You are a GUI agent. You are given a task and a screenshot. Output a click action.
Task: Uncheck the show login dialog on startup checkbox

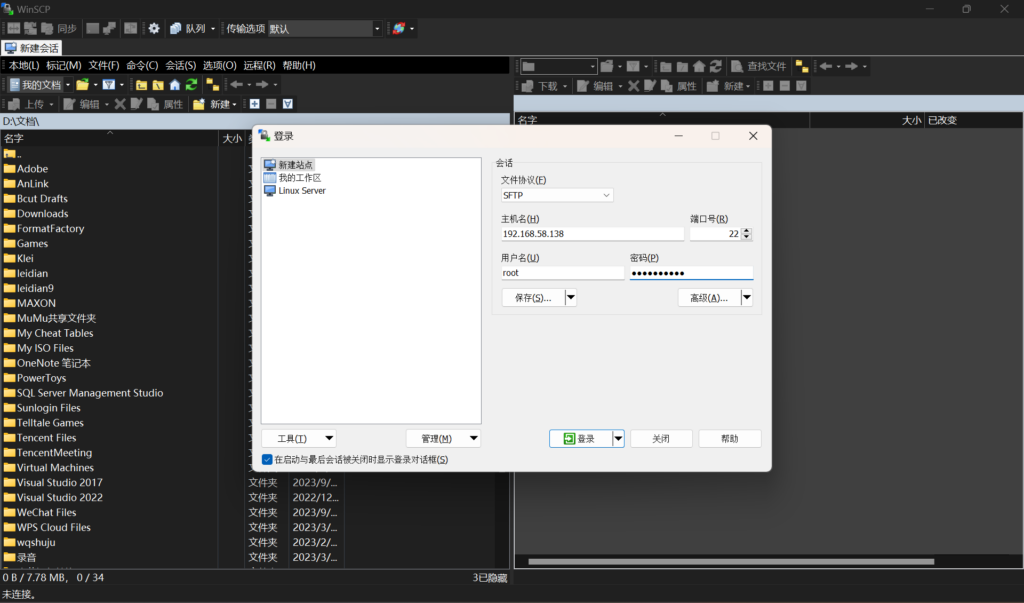coord(267,460)
